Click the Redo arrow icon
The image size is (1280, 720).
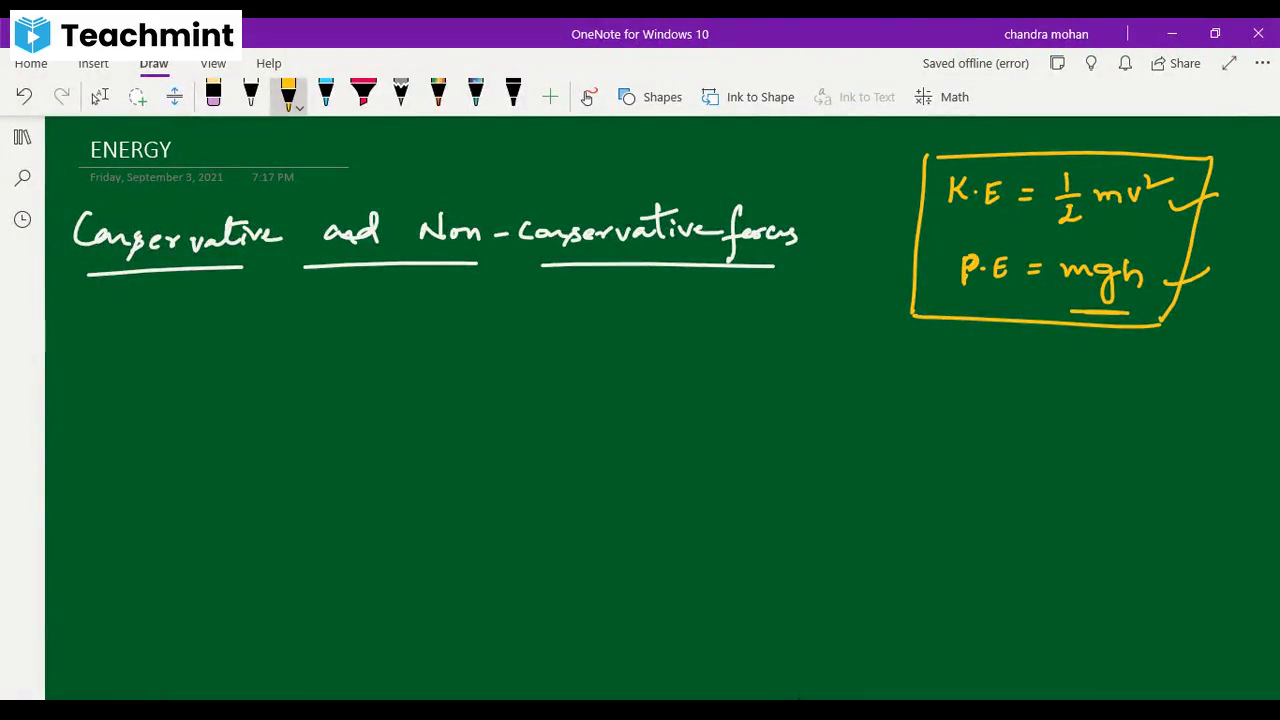pos(61,96)
